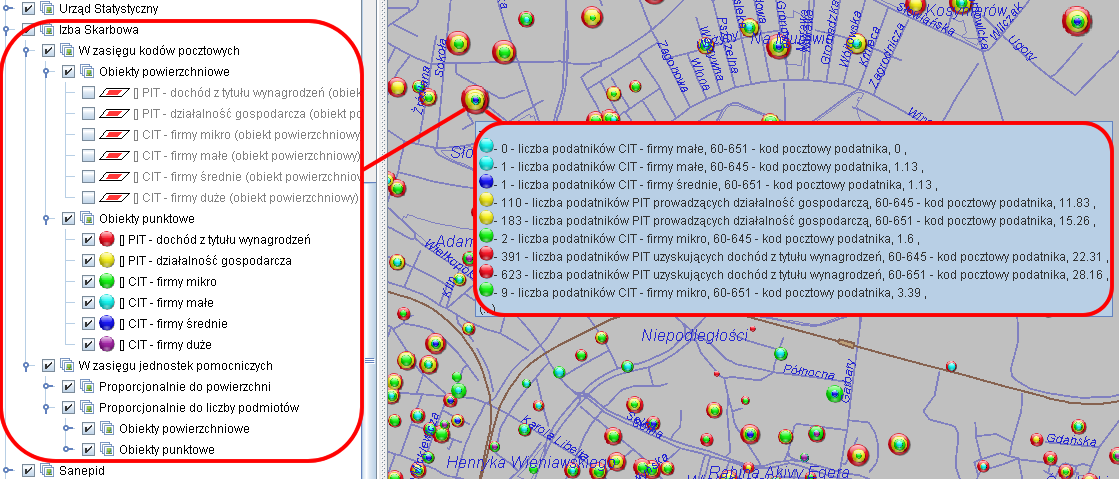The width and height of the screenshot is (1119, 479).
Task: Expand the Proporcjonalnie do powierzchni node
Action: (x=48, y=387)
